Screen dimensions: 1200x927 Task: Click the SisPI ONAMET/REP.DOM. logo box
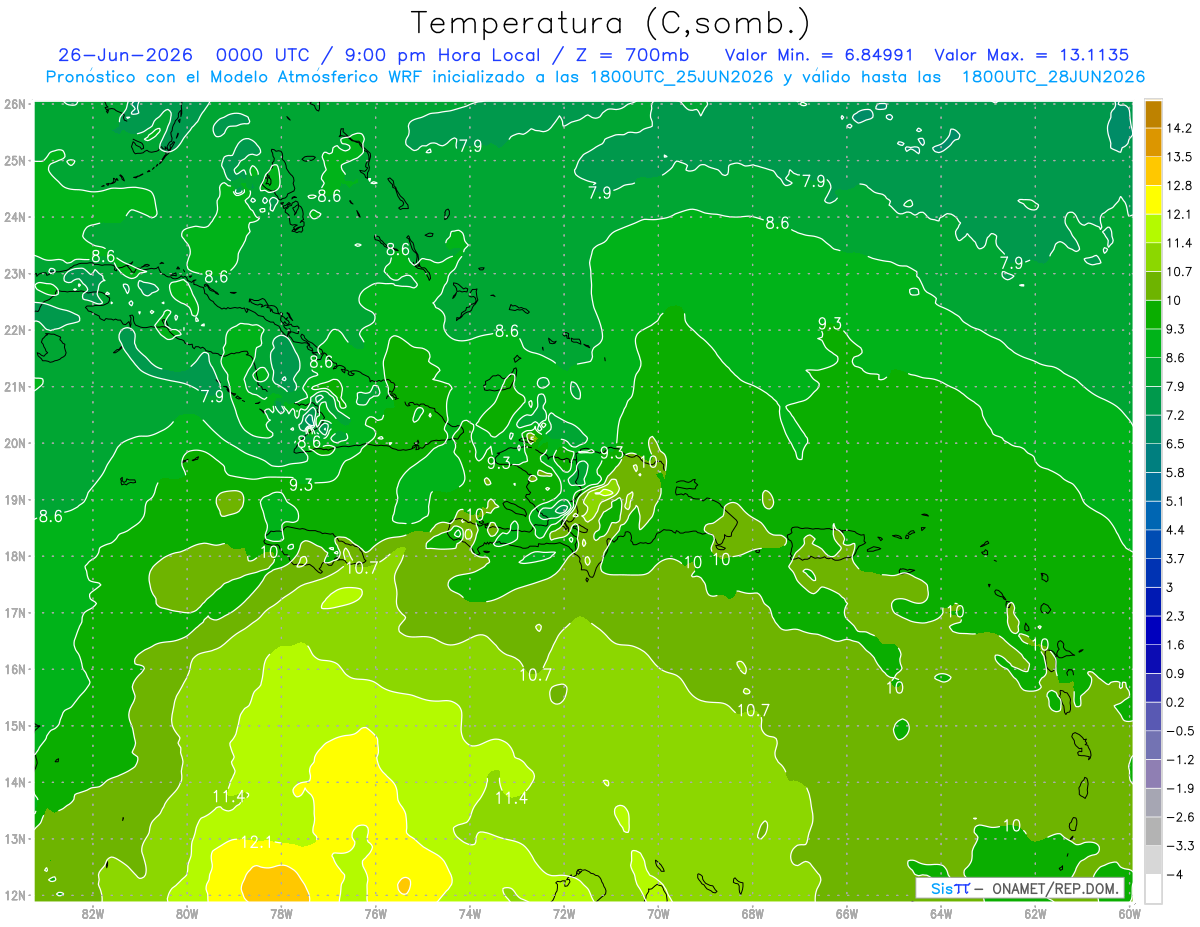click(1021, 888)
